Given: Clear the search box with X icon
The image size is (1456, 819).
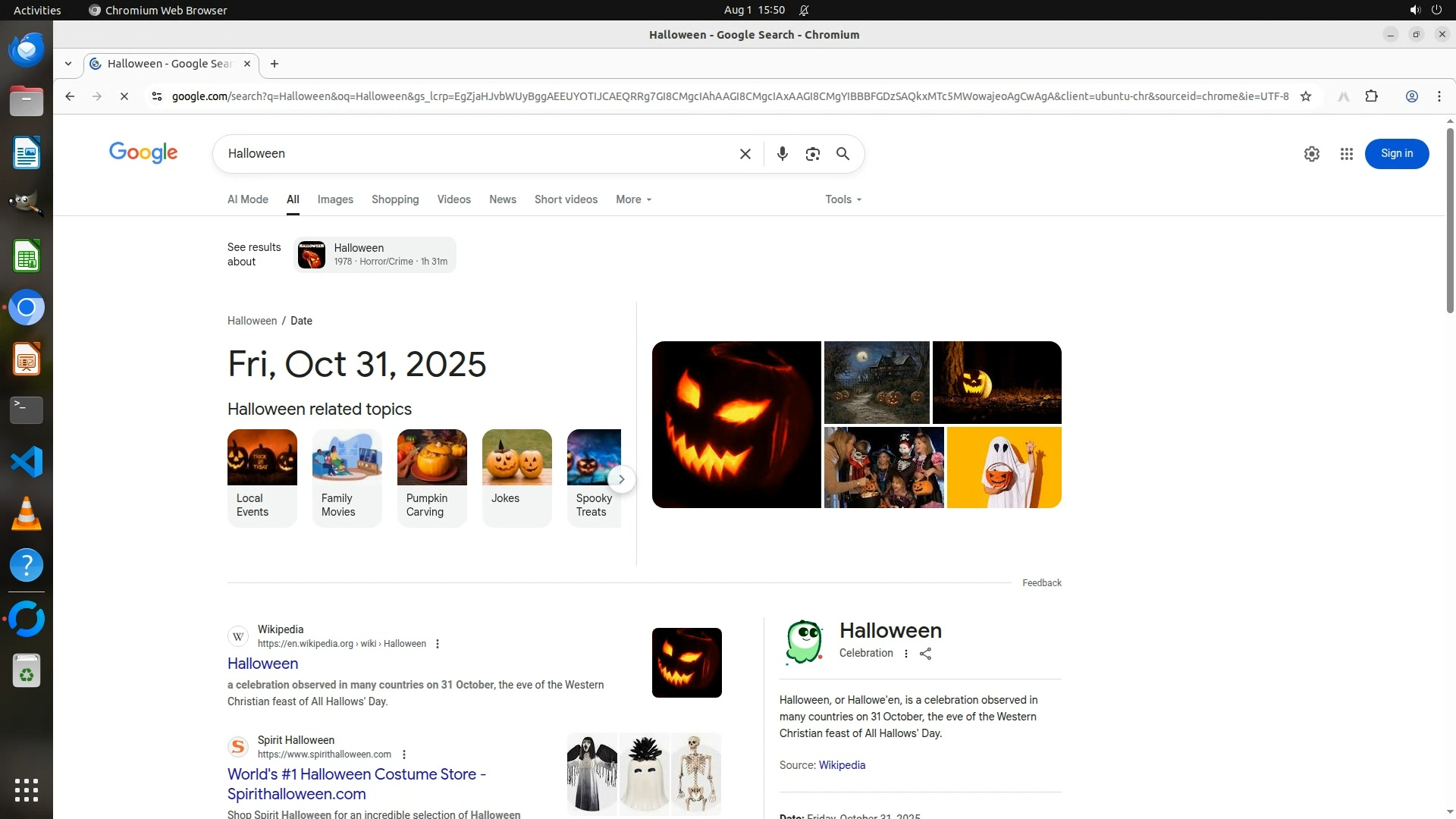Looking at the screenshot, I should [745, 154].
